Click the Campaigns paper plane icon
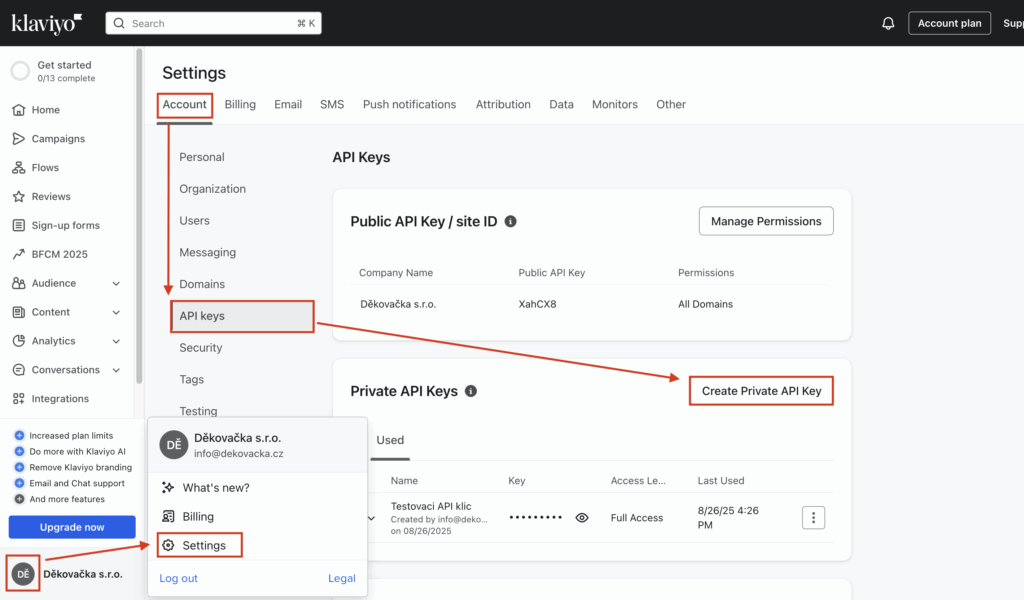 point(18,138)
